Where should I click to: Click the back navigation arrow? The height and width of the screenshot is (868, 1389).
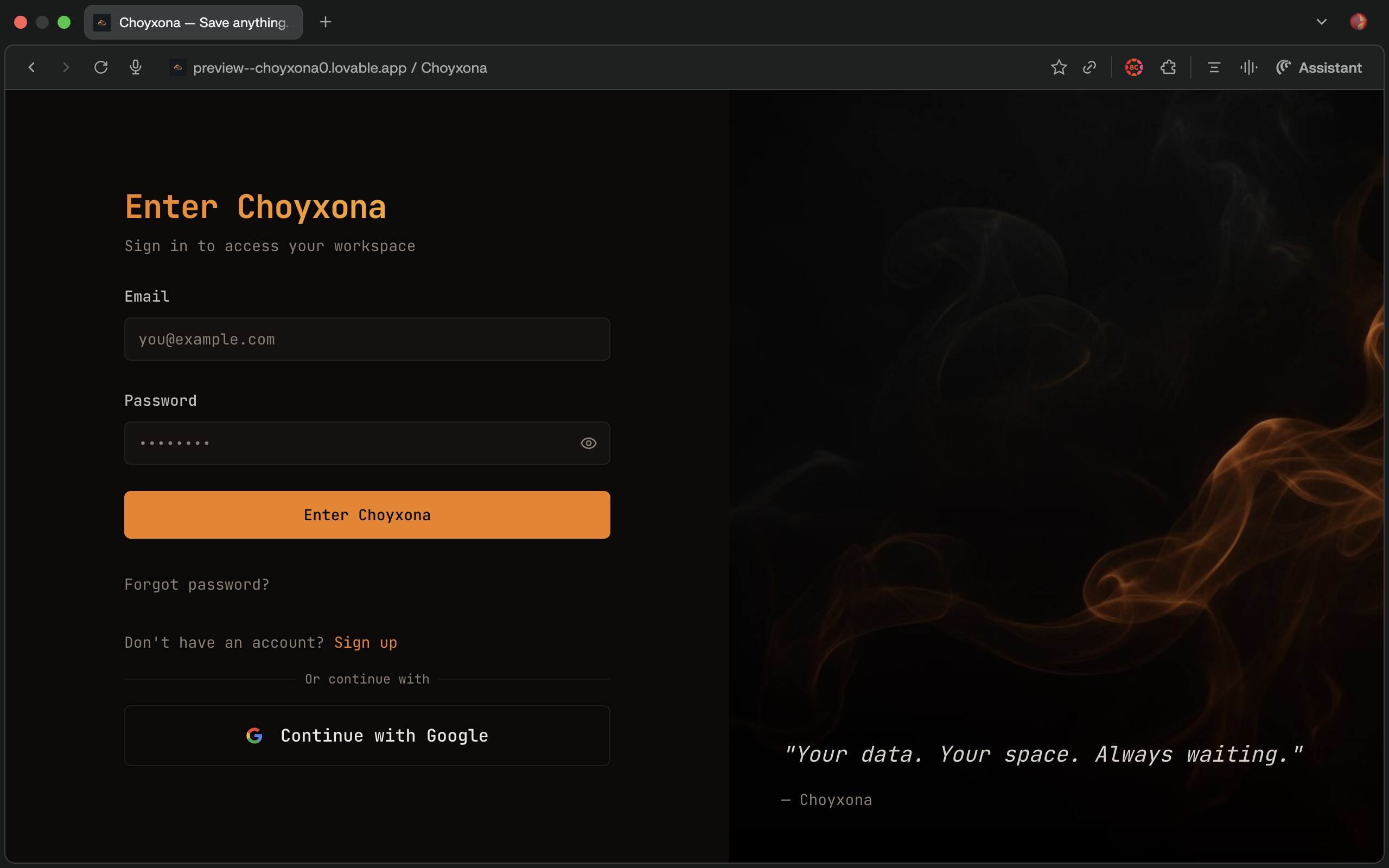coord(31,67)
